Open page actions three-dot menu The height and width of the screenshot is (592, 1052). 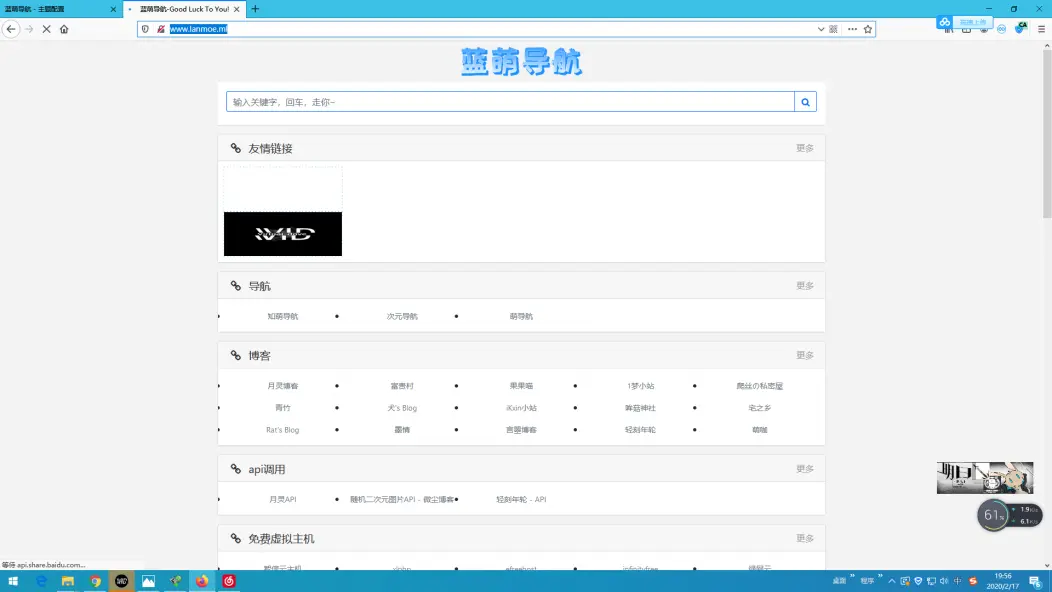(852, 29)
